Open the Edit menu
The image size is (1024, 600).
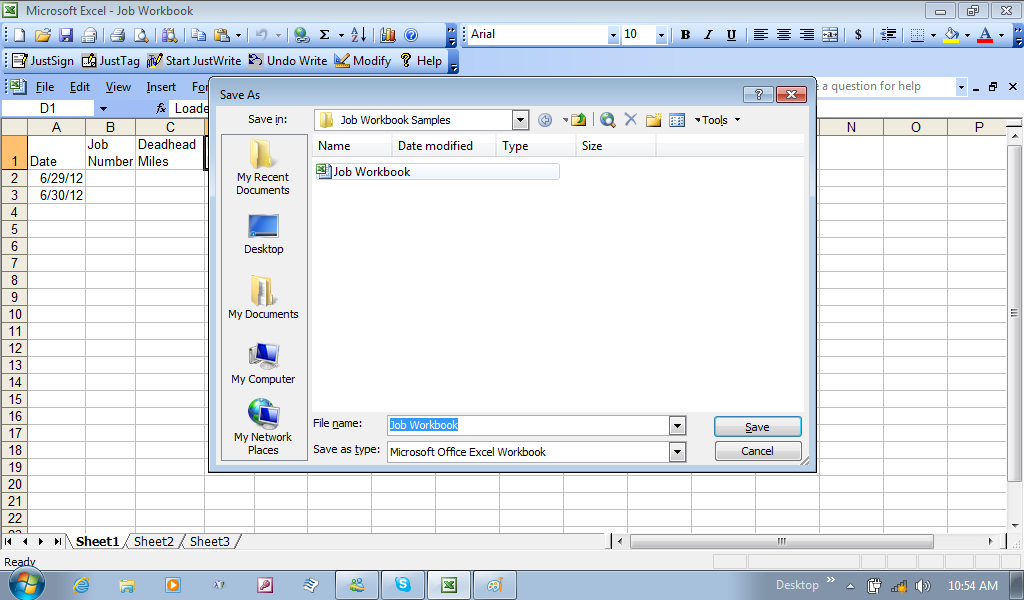80,87
